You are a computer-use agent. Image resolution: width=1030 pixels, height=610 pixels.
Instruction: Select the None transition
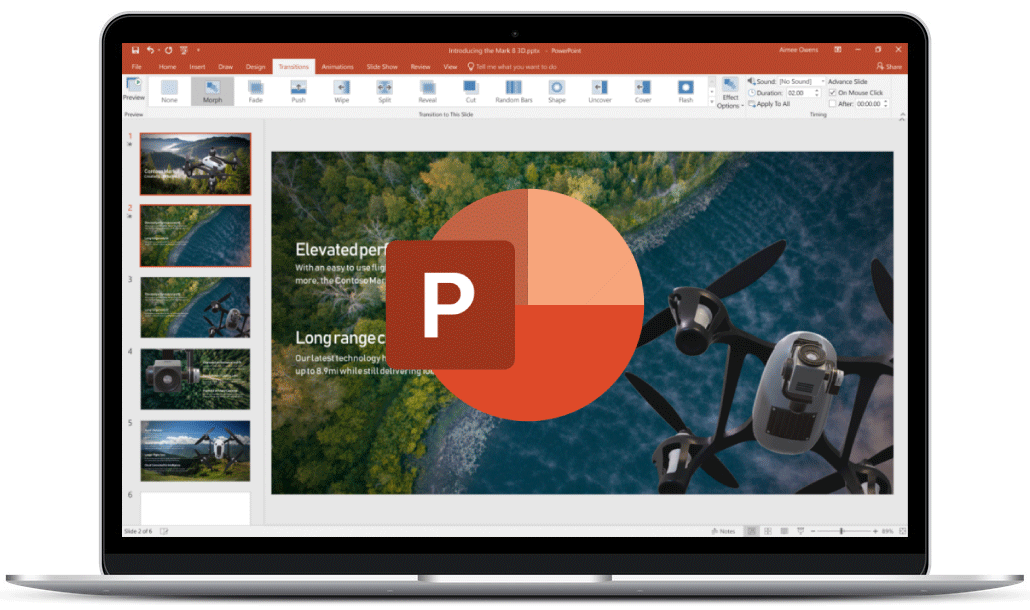169,91
